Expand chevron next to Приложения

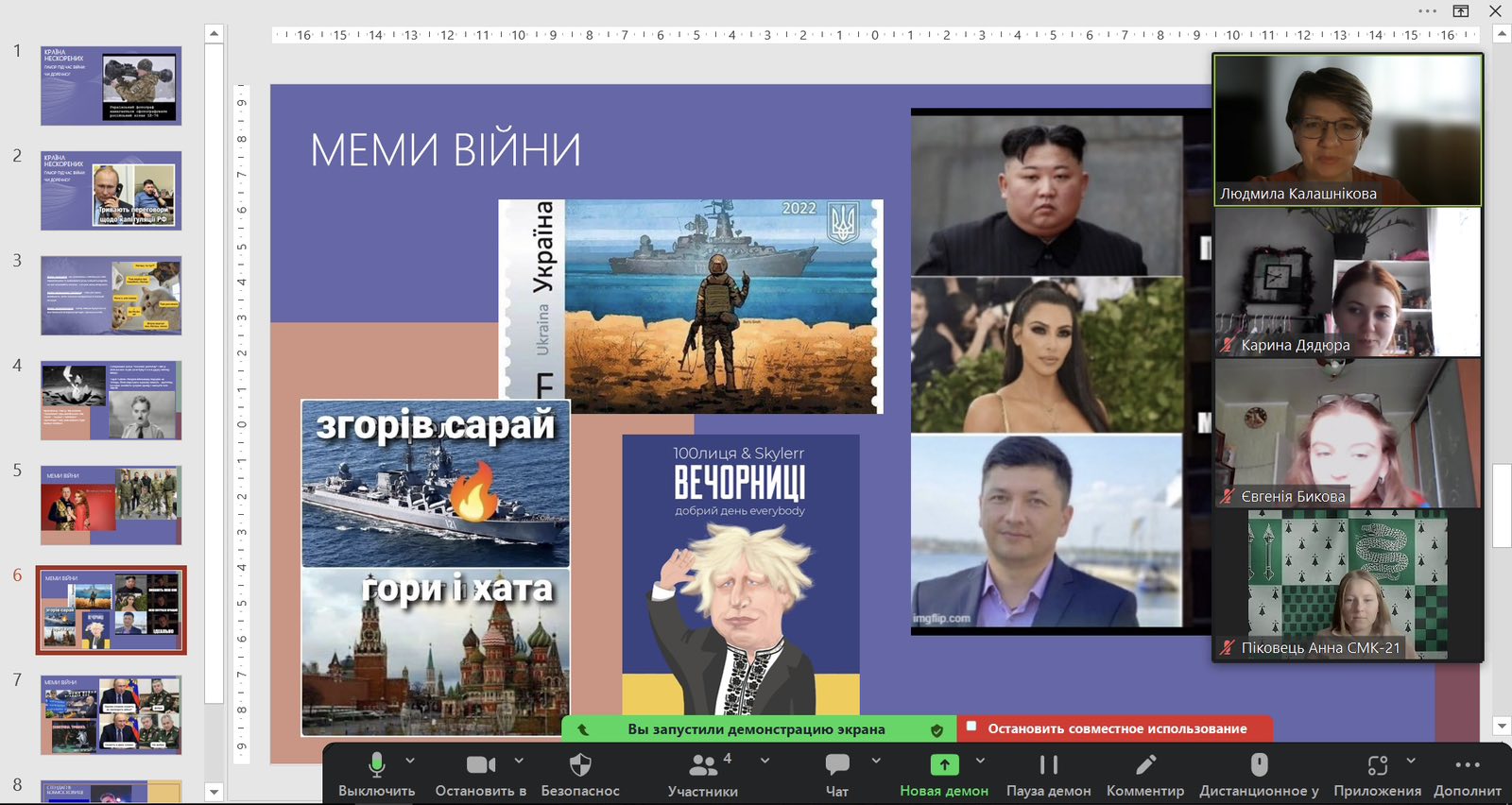click(x=1411, y=761)
